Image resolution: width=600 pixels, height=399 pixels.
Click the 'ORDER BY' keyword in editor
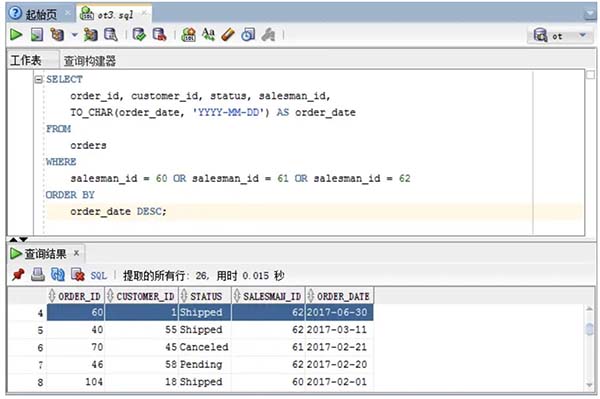click(x=70, y=195)
